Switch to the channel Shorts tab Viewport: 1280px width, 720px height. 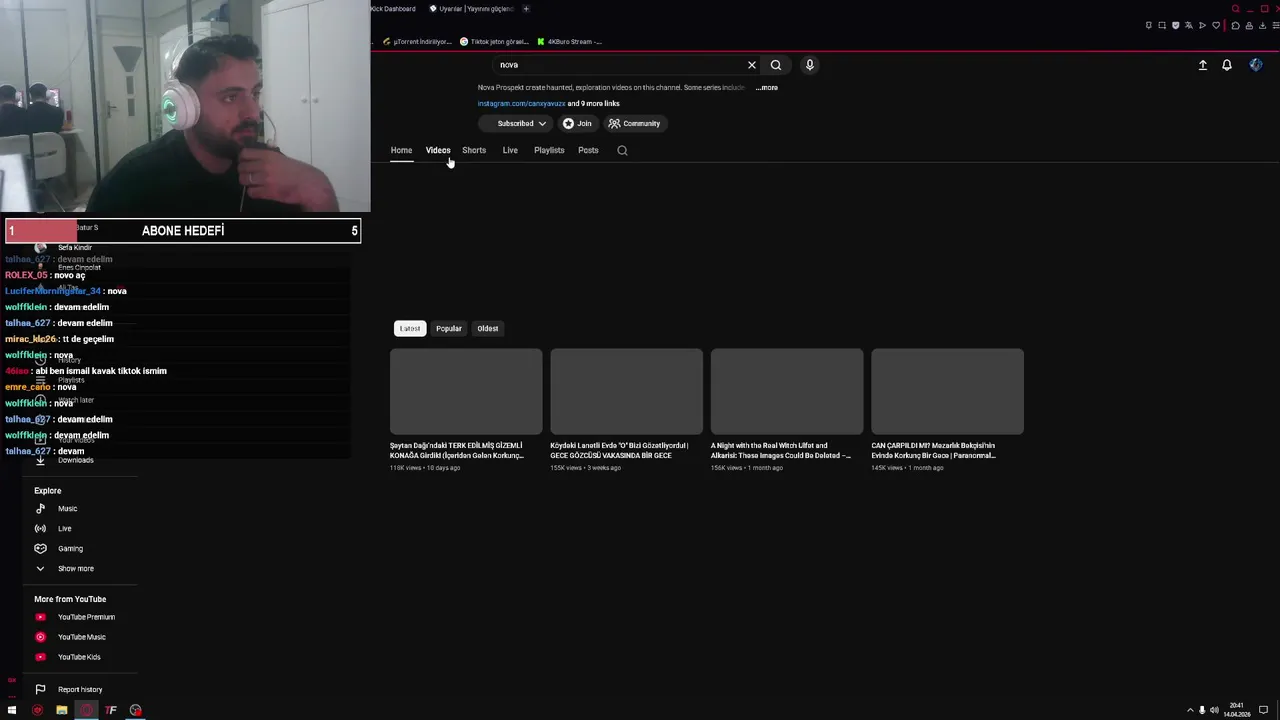pyautogui.click(x=474, y=150)
